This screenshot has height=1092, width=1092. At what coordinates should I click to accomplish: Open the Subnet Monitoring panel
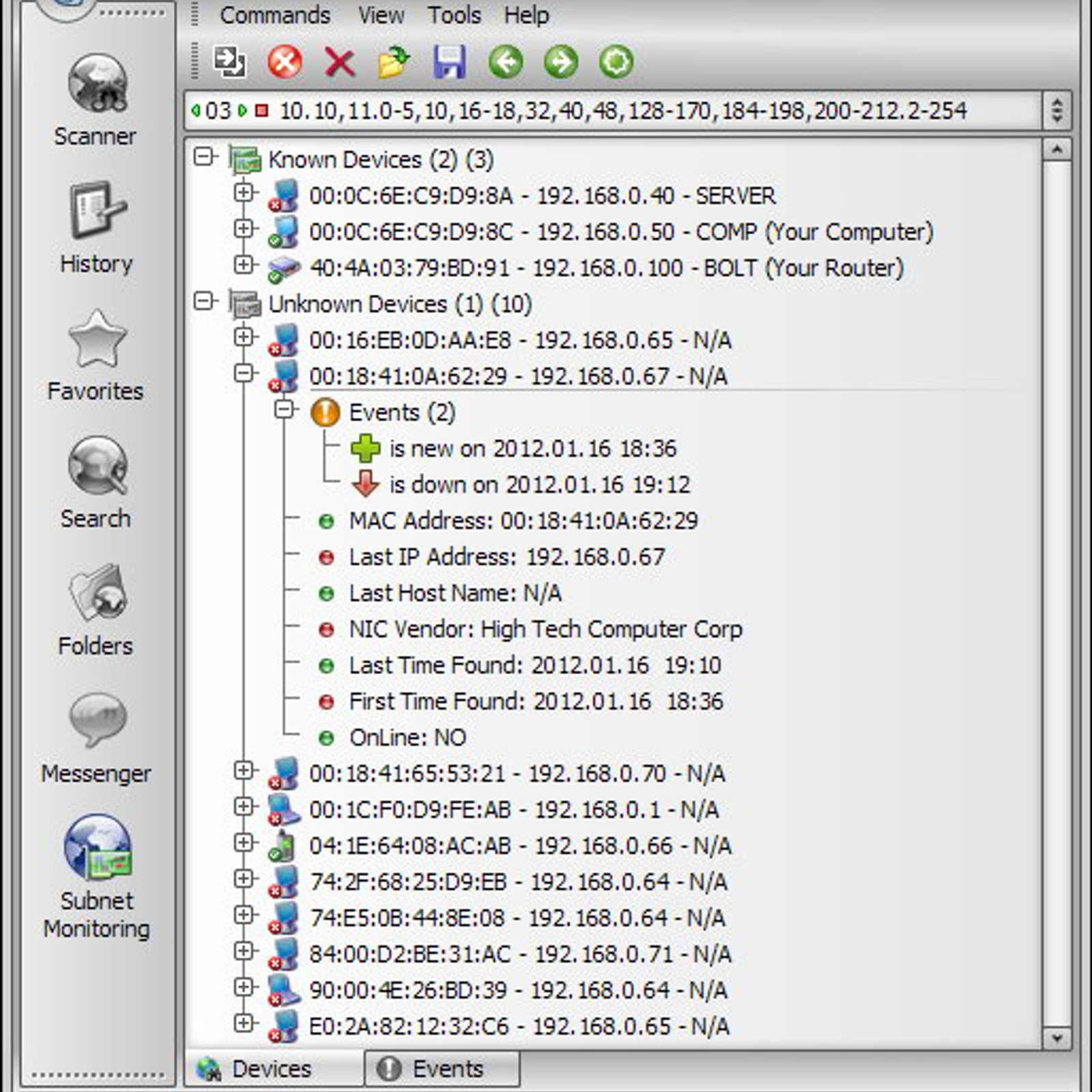pyautogui.click(x=96, y=878)
